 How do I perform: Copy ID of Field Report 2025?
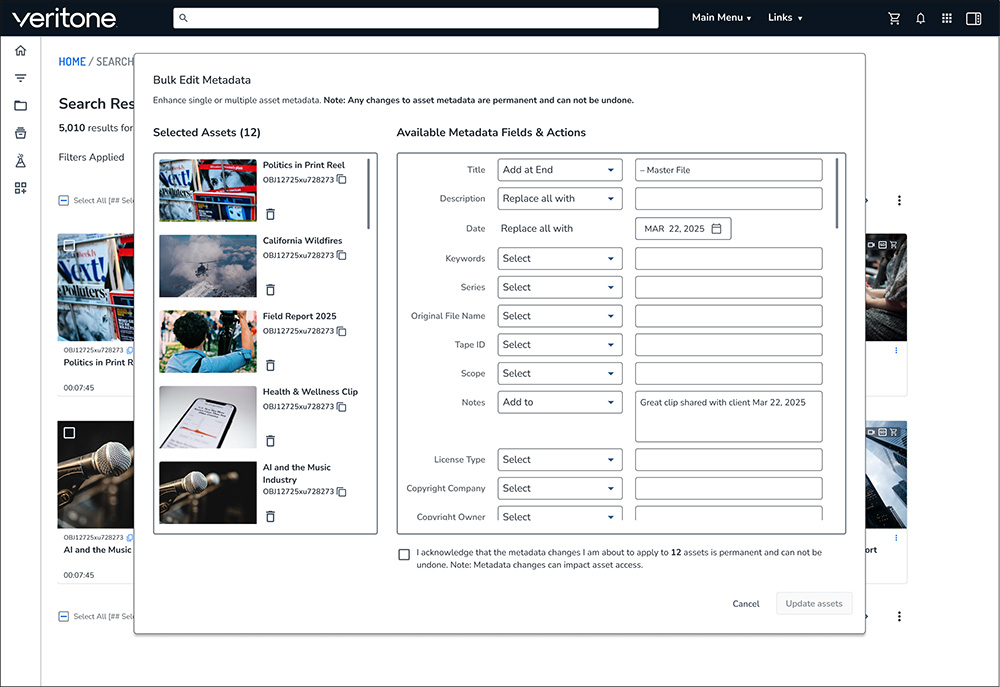(x=342, y=331)
